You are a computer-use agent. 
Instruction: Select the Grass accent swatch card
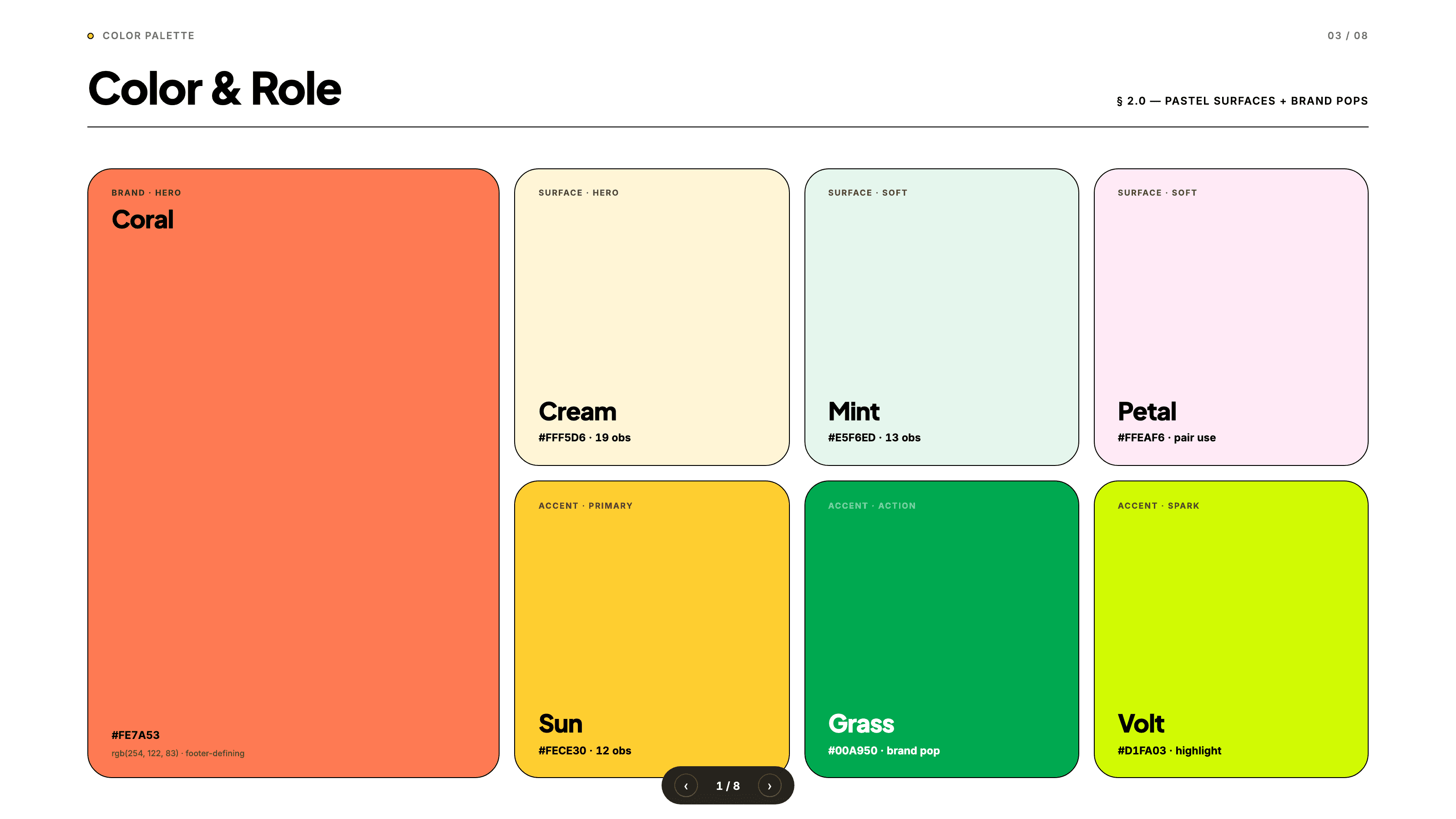[942, 629]
